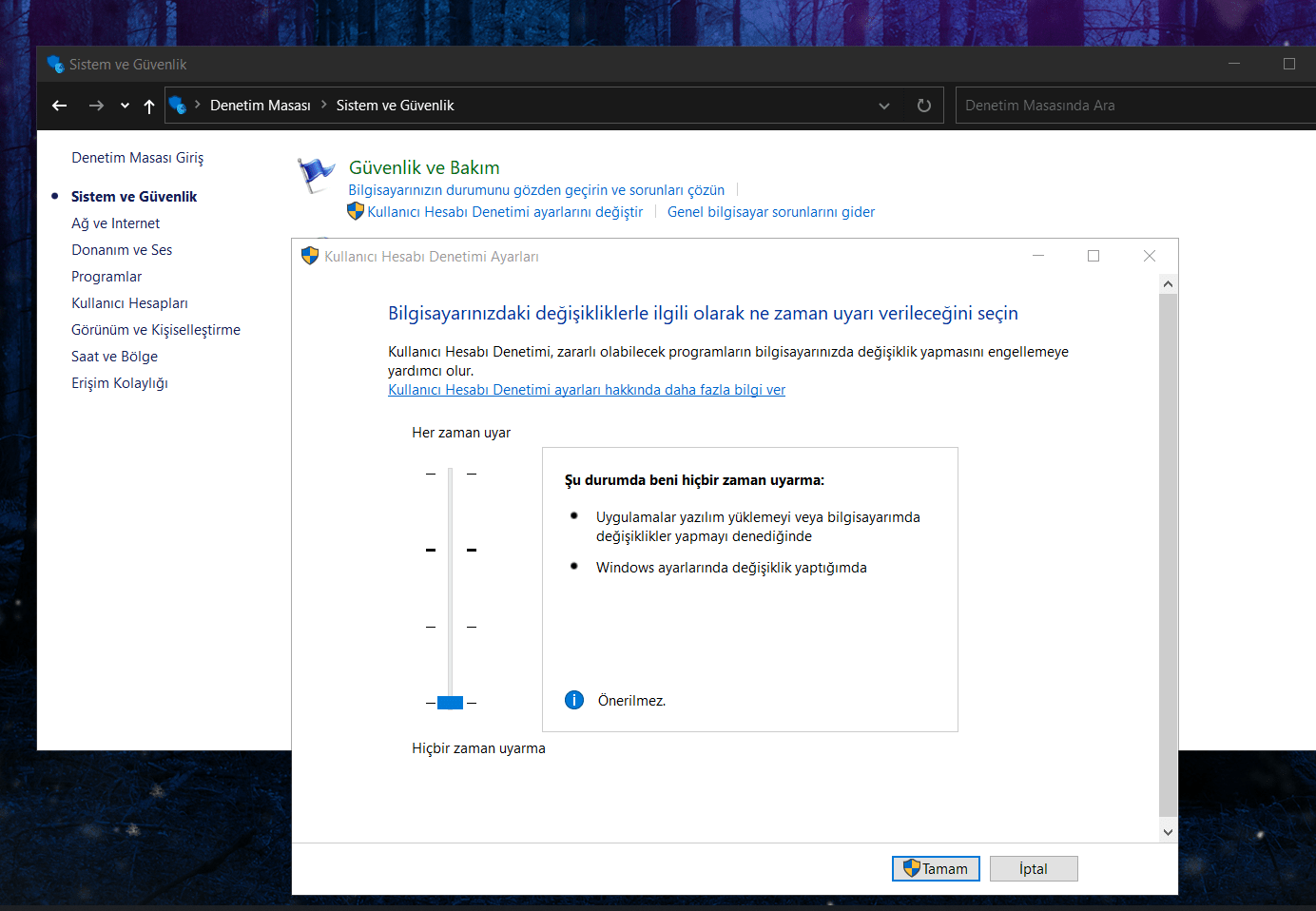Click the vertical scrollbar thumb in UAC dialog
Image resolution: width=1316 pixels, height=911 pixels.
click(x=1169, y=555)
